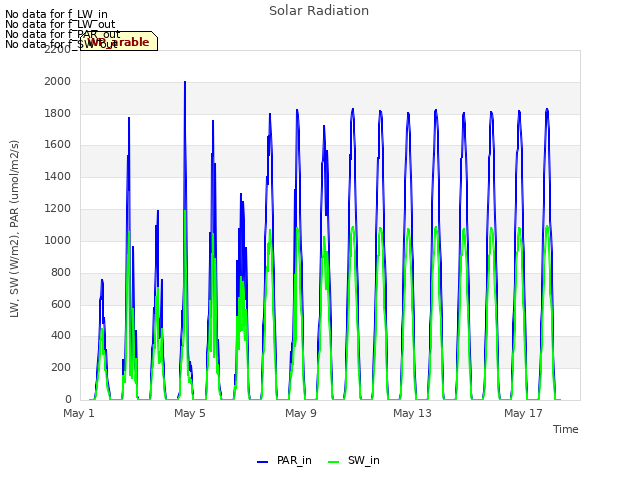Click the 'No data for f_PAR_out' message
This screenshot has height=480, width=640.
pyautogui.click(x=62, y=34)
